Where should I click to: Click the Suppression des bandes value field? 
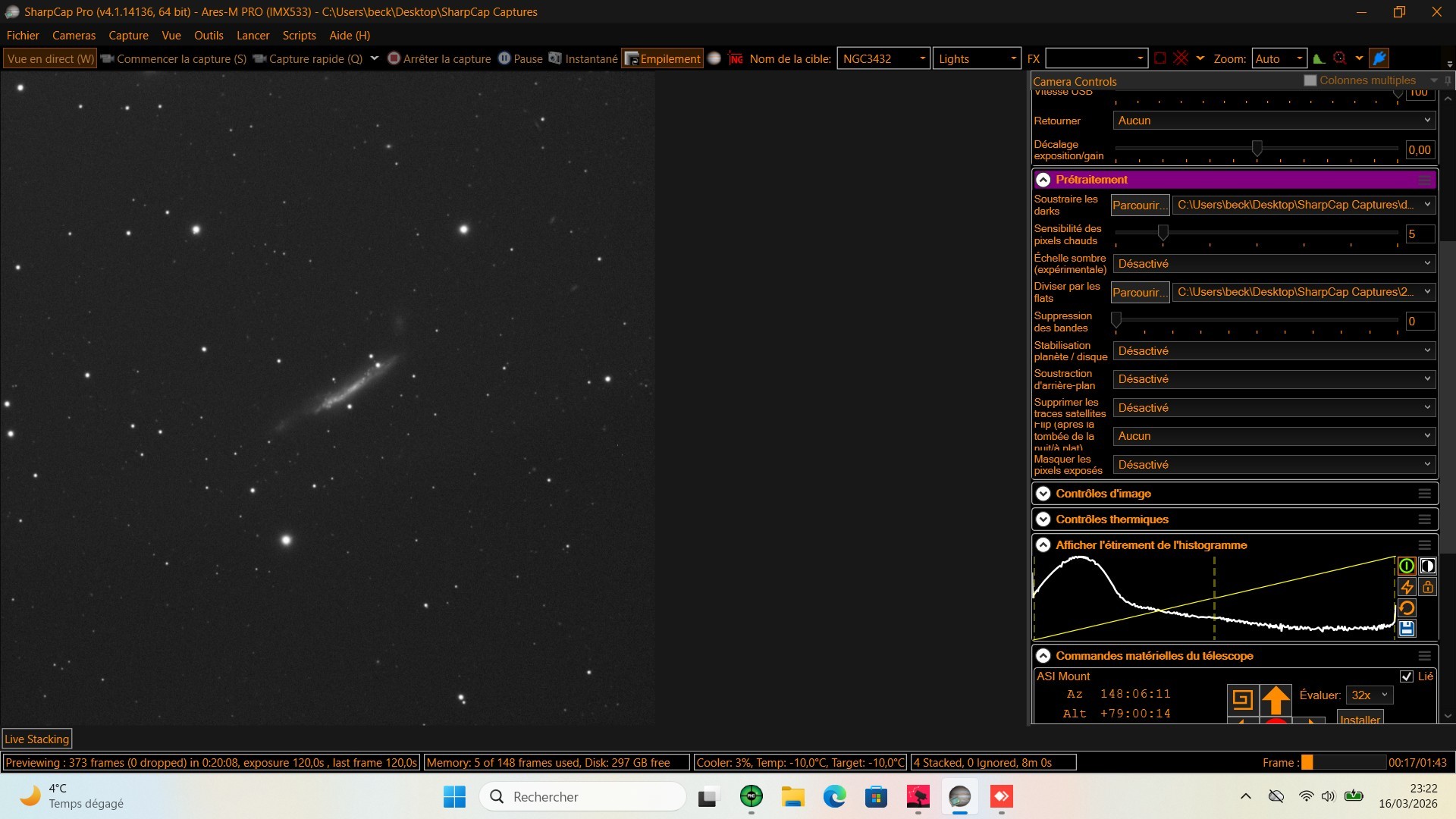[x=1420, y=322]
